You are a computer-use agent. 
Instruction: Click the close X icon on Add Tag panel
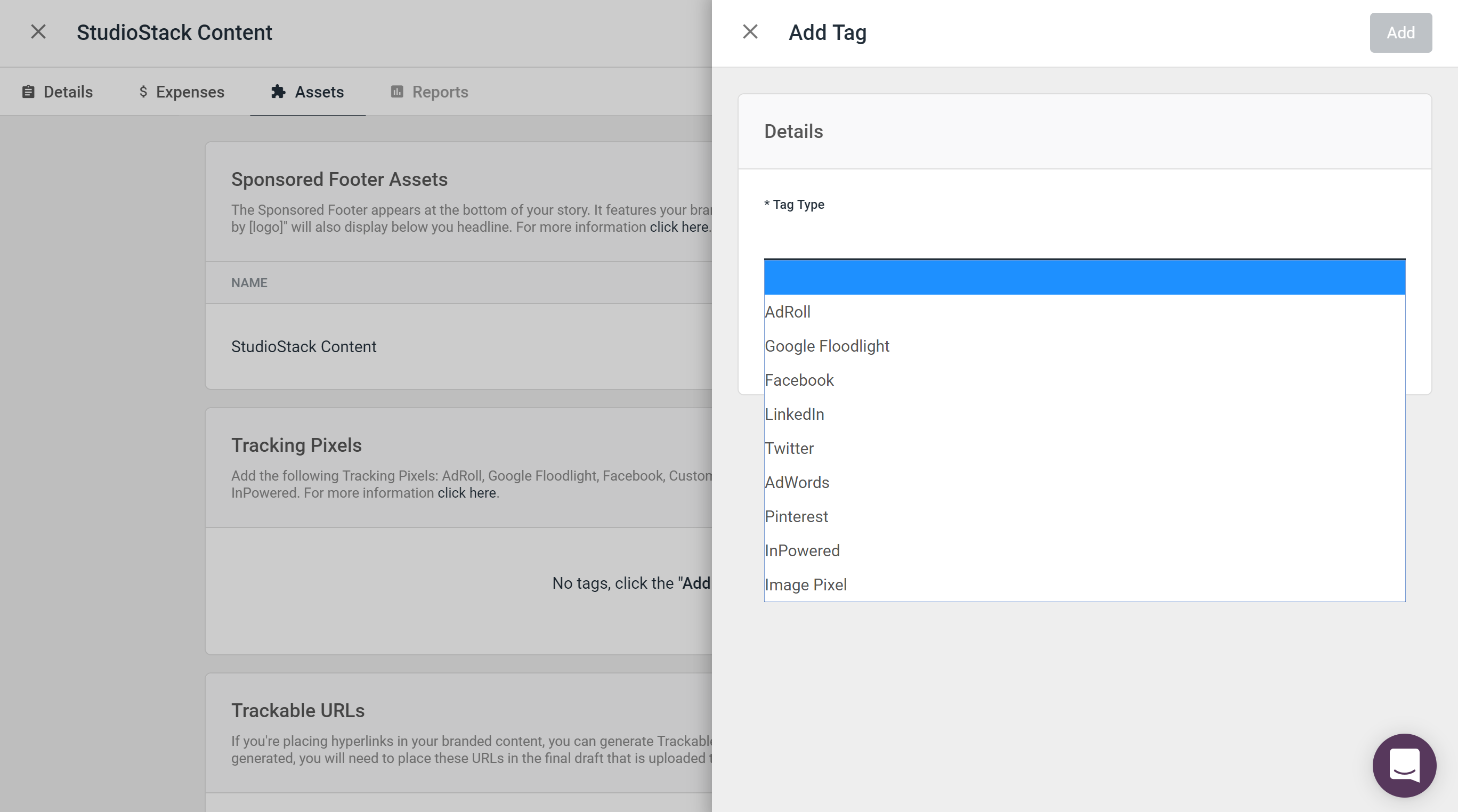[x=749, y=32]
